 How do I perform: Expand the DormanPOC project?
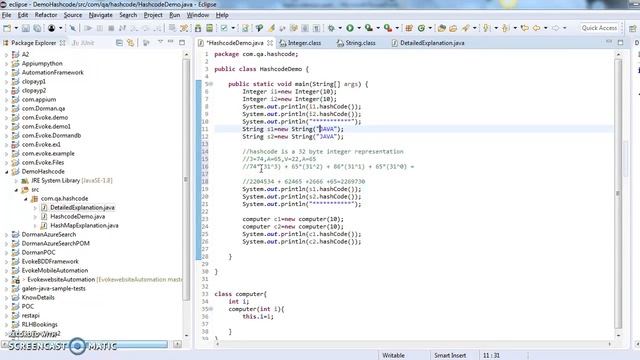pos(7,253)
